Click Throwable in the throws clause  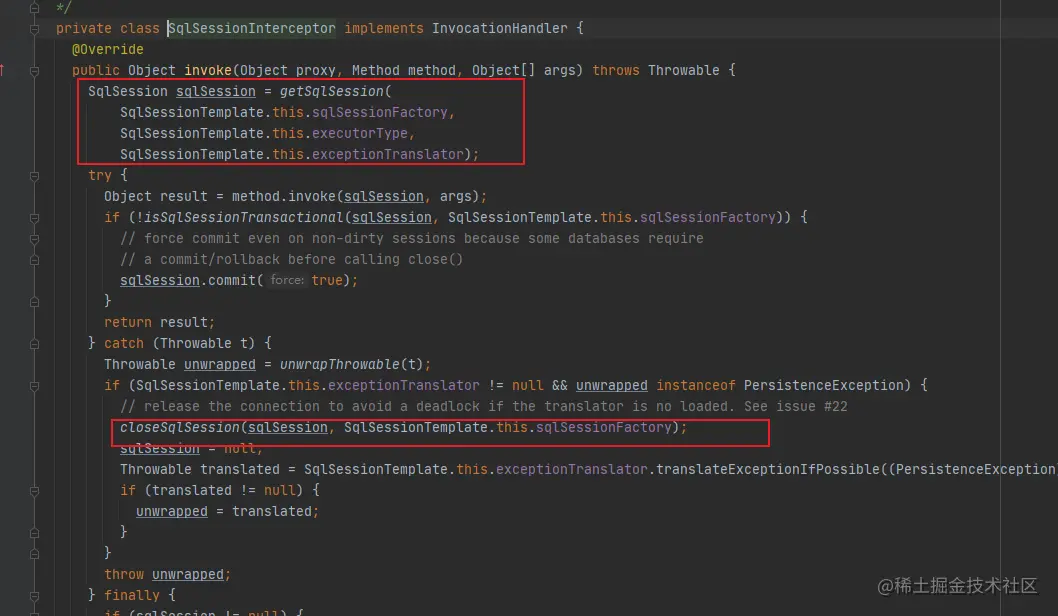[x=684, y=70]
